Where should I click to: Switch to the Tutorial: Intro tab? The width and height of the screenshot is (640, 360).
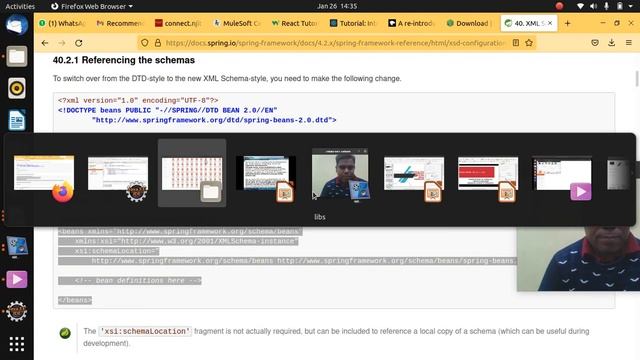tap(353, 23)
